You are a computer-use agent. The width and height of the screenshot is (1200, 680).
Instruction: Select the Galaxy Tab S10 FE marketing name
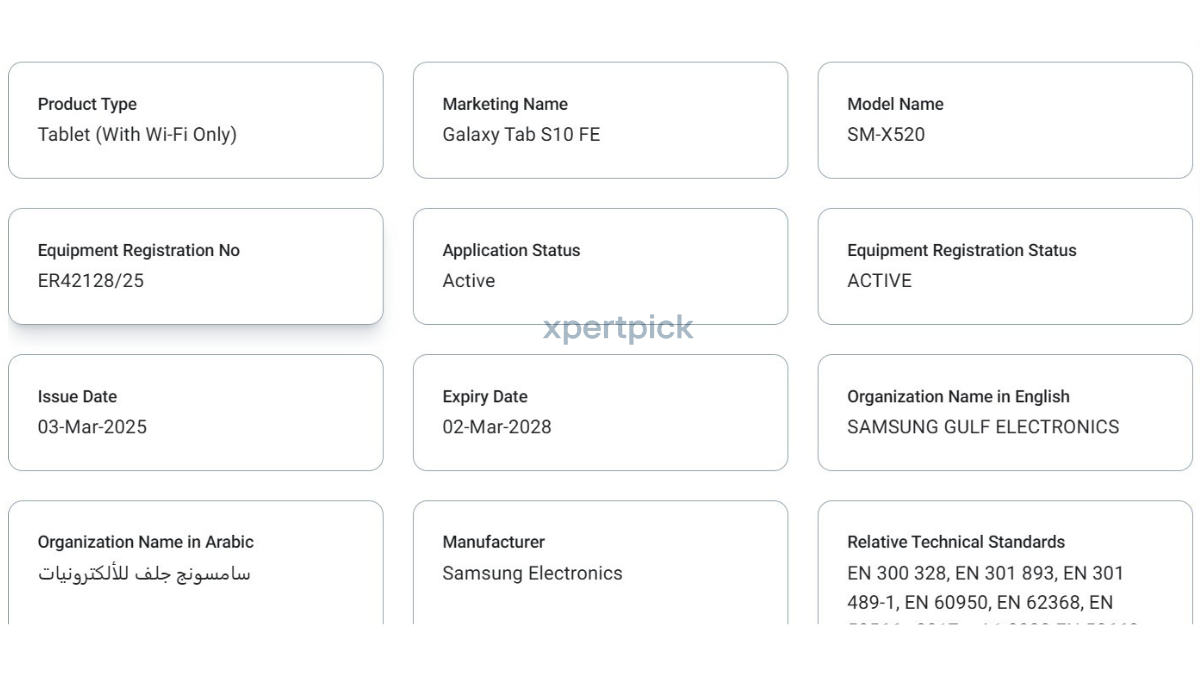[521, 134]
